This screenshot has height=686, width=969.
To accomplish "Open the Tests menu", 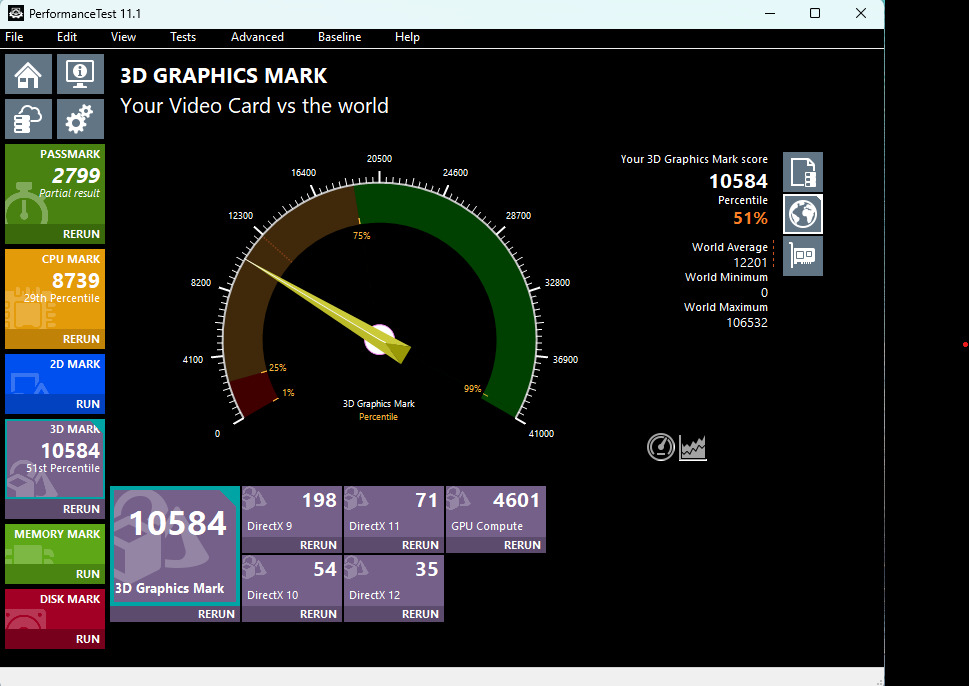I will 183,37.
